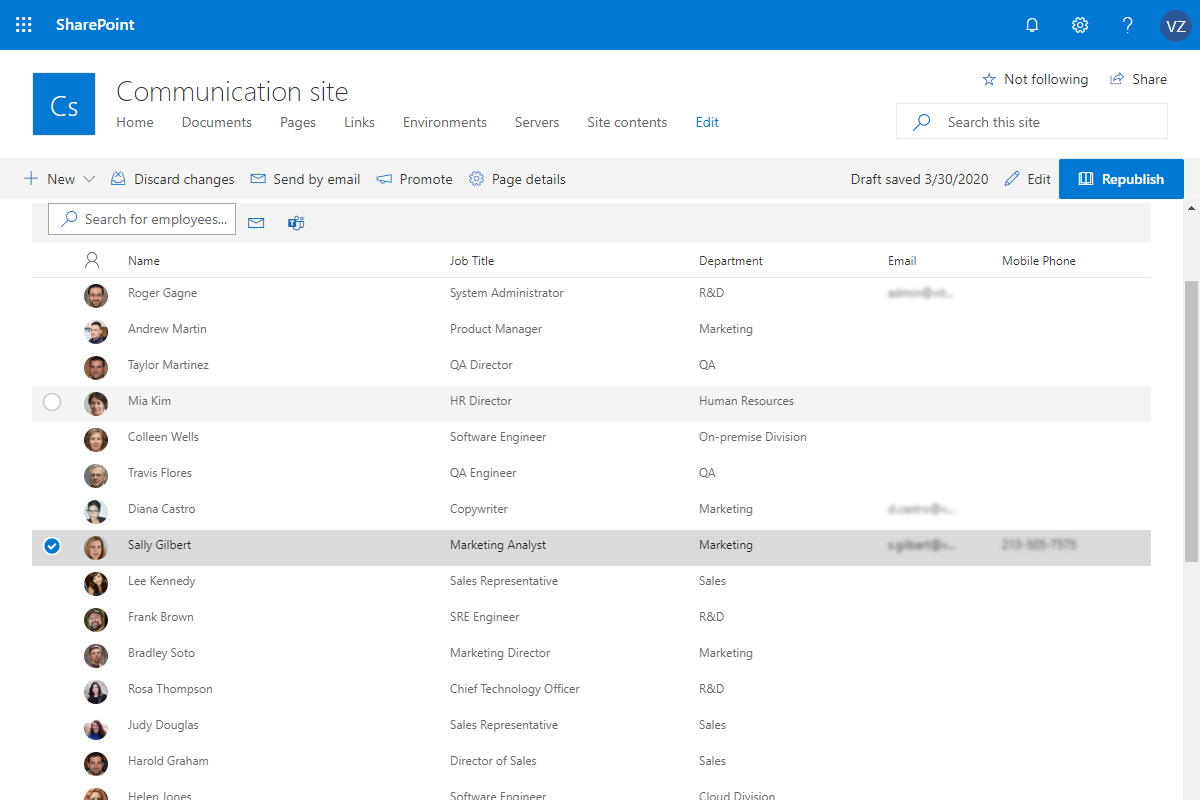
Task: Open the notifications bell
Action: click(1032, 24)
